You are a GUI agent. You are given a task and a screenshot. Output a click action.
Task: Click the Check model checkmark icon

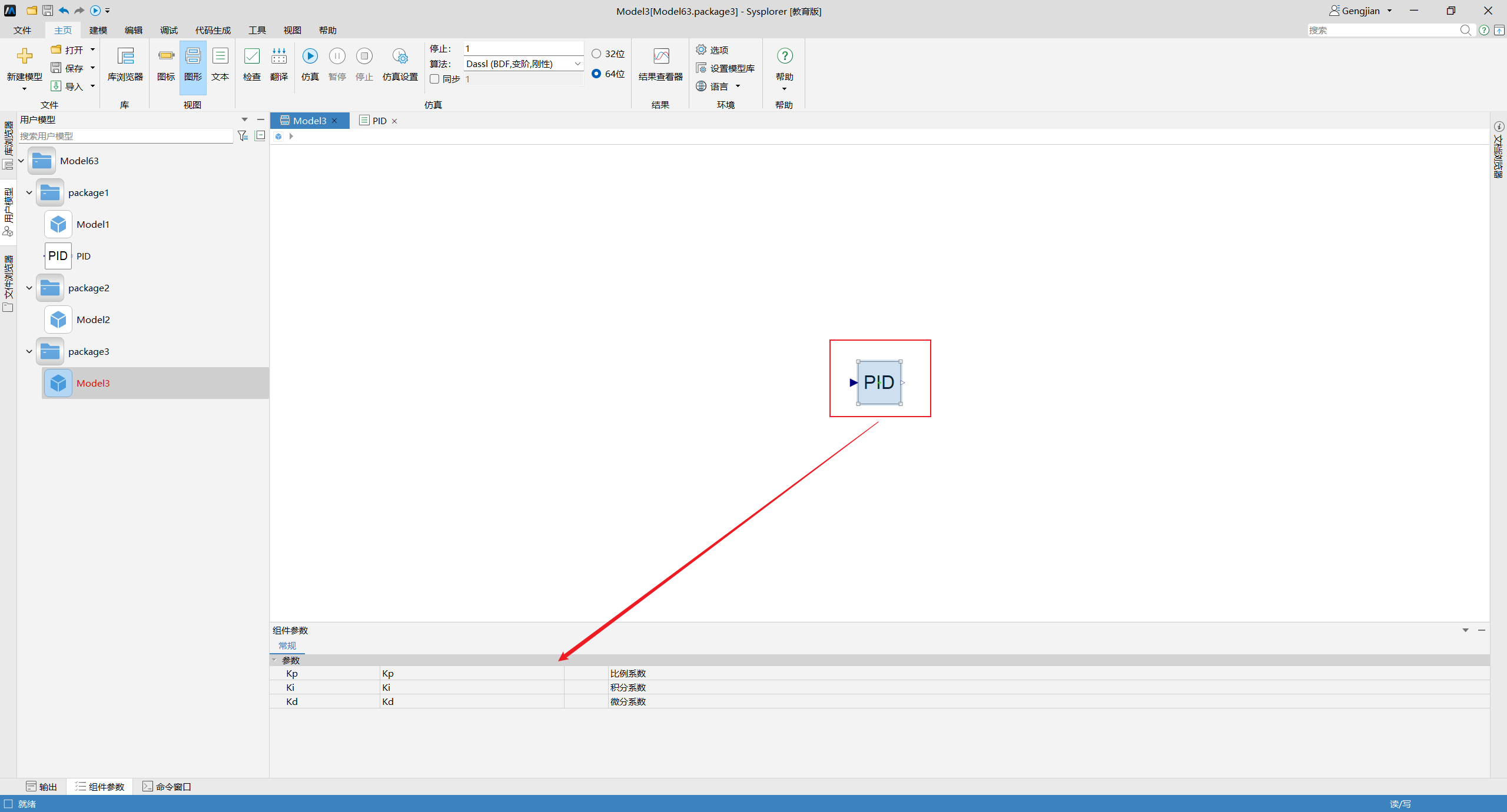(251, 56)
